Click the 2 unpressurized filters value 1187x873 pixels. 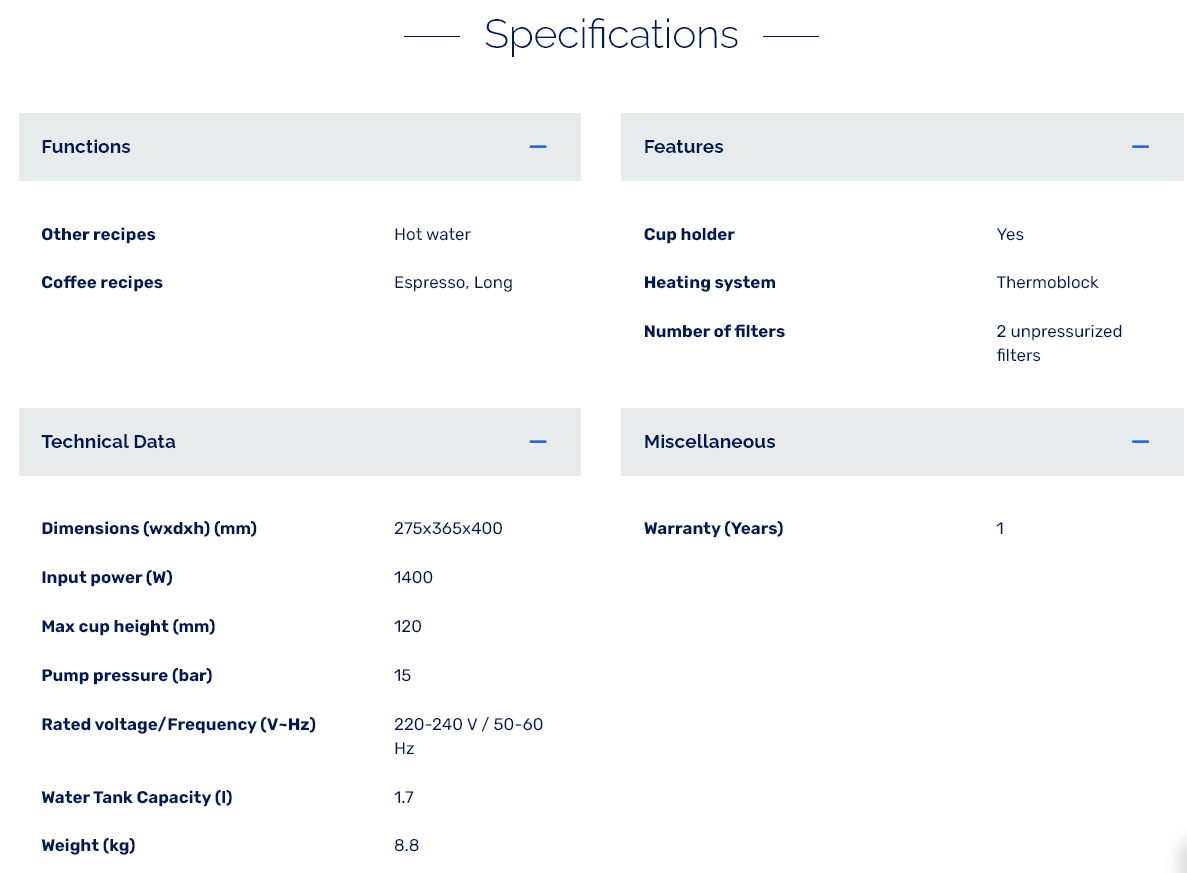coord(1058,343)
